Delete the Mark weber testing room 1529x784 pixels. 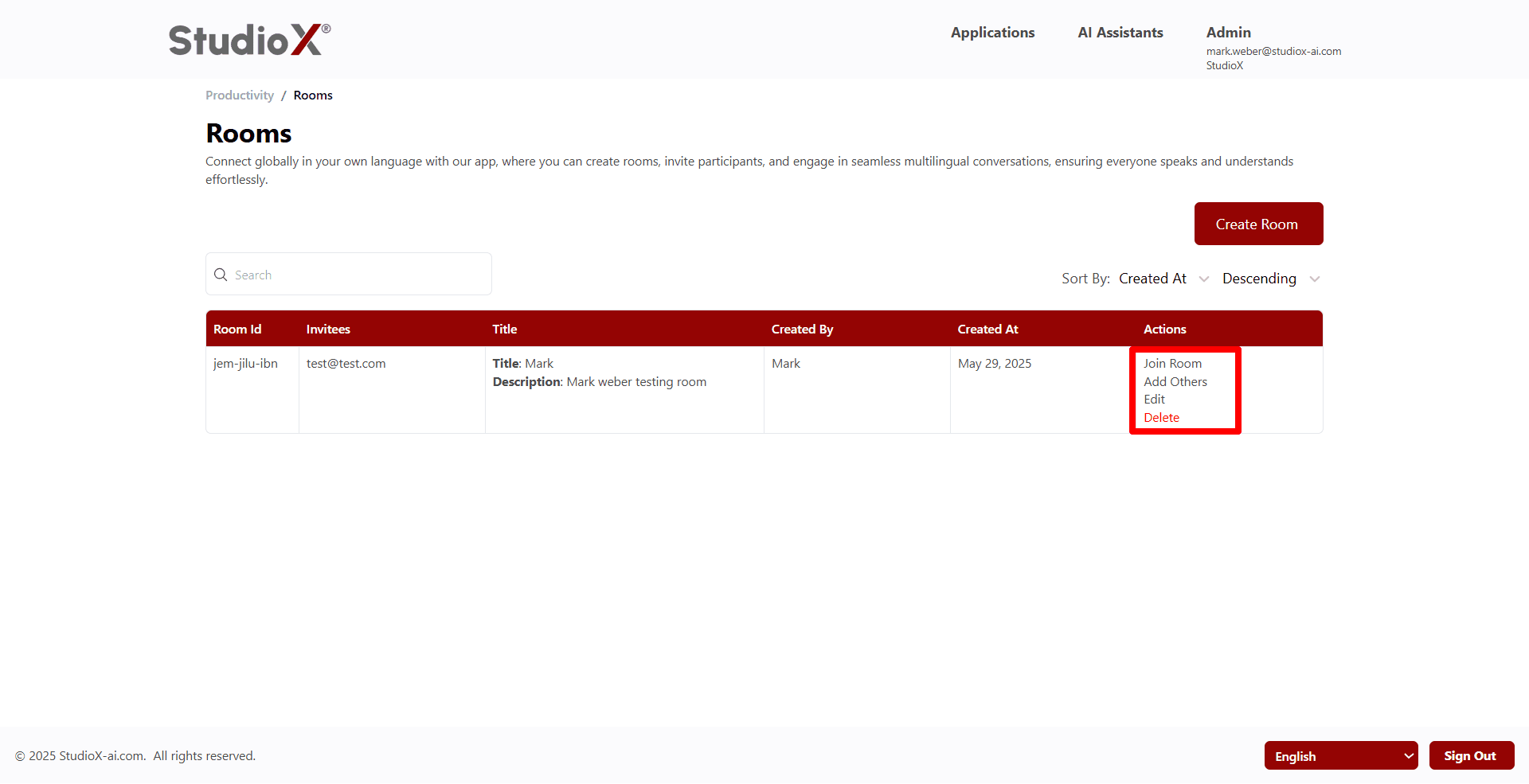pos(1161,418)
